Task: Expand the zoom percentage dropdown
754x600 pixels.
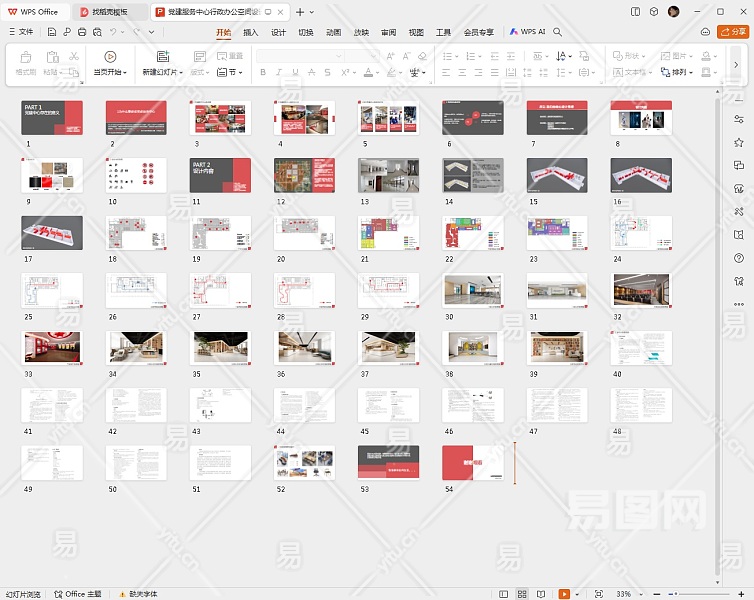Action: click(642, 594)
